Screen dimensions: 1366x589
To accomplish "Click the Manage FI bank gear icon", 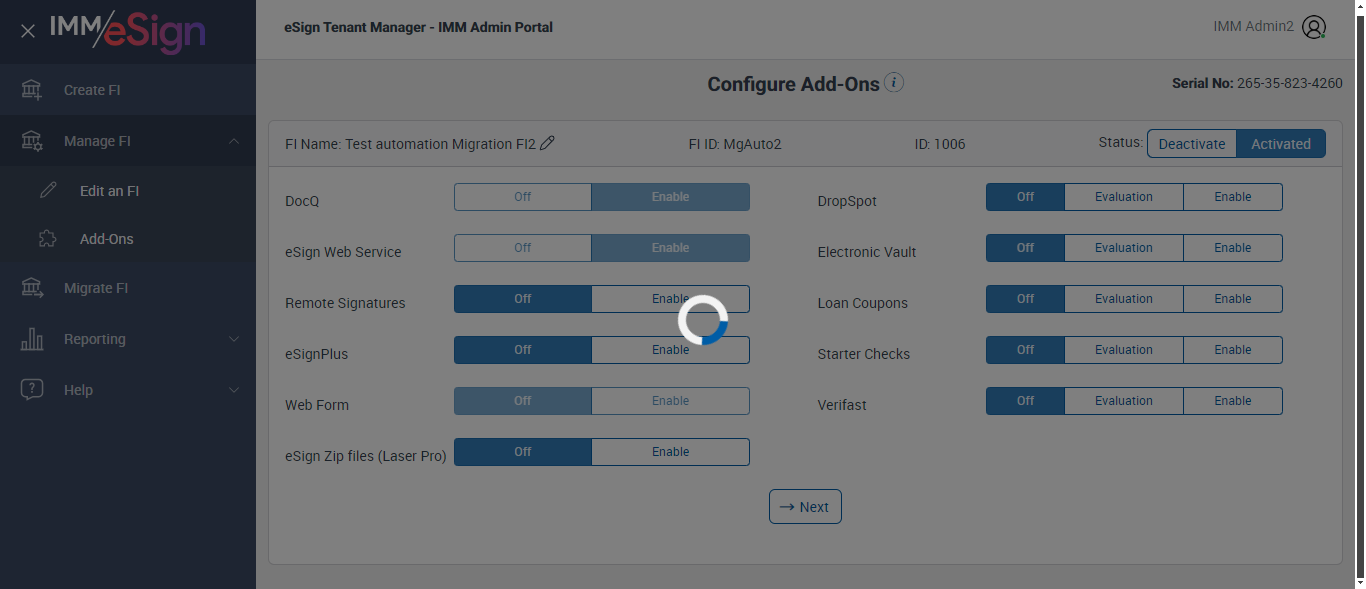I will [x=32, y=141].
